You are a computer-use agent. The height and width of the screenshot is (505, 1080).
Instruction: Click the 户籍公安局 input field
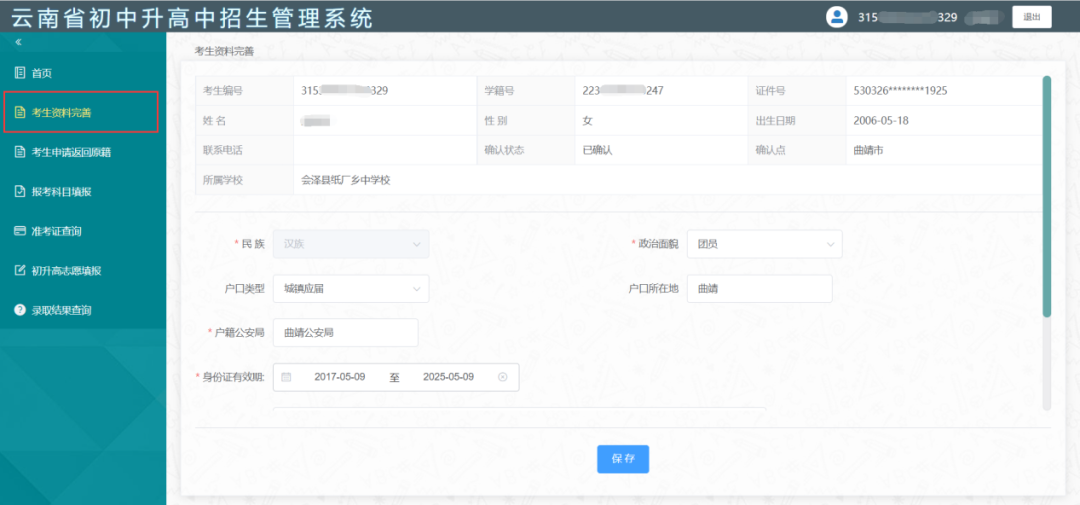pos(346,332)
